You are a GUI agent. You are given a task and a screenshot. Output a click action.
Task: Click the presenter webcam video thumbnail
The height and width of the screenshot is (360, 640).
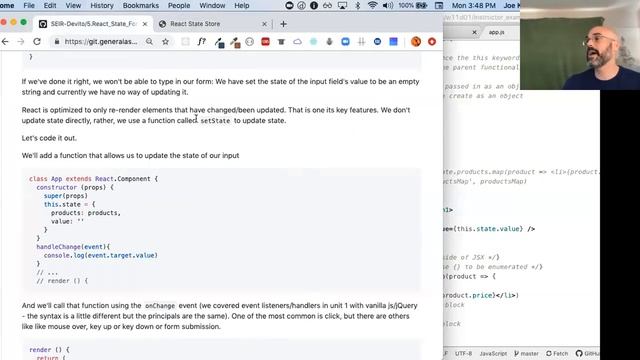tap(580, 45)
